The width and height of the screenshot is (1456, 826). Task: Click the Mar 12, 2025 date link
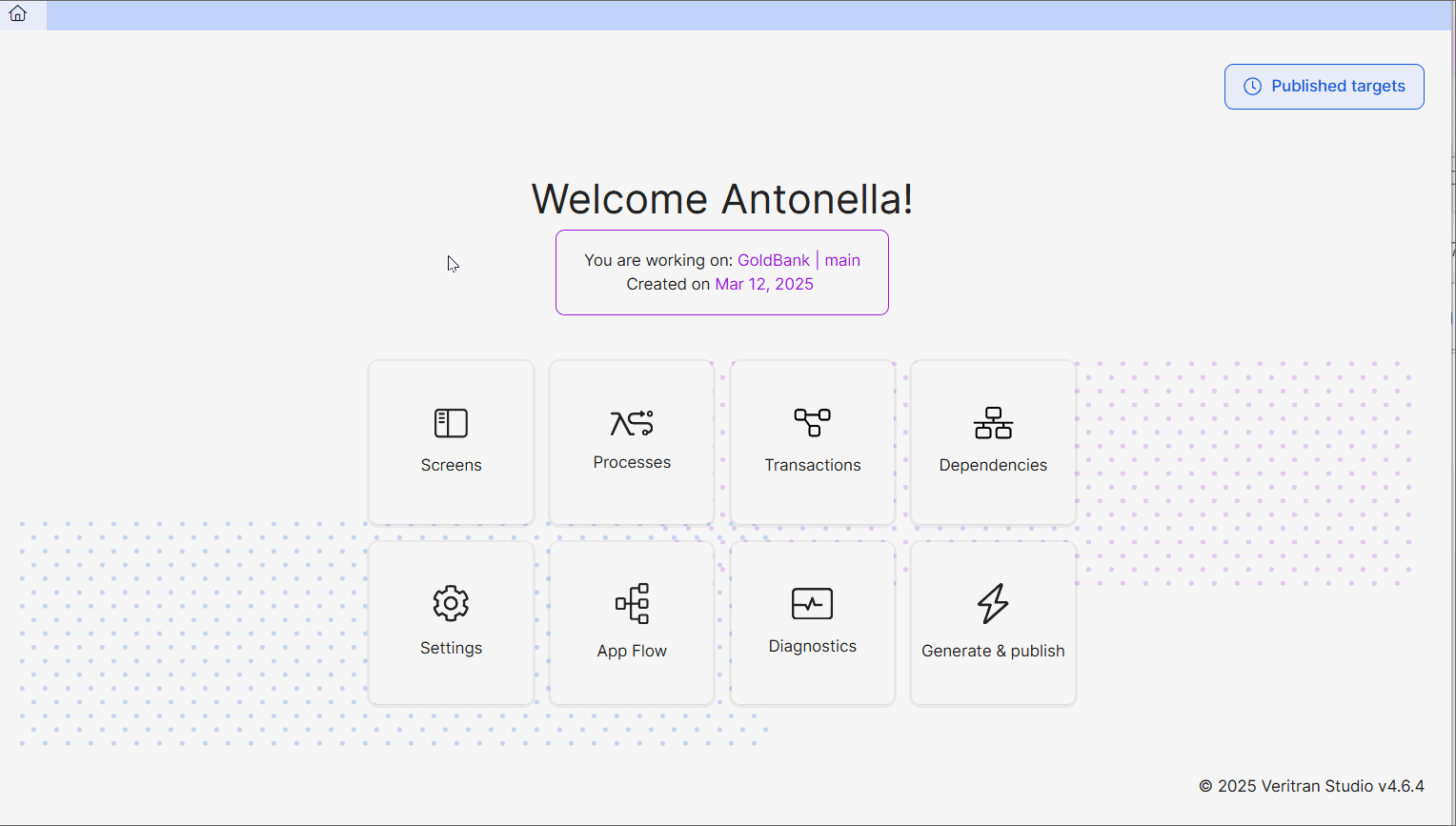(764, 283)
